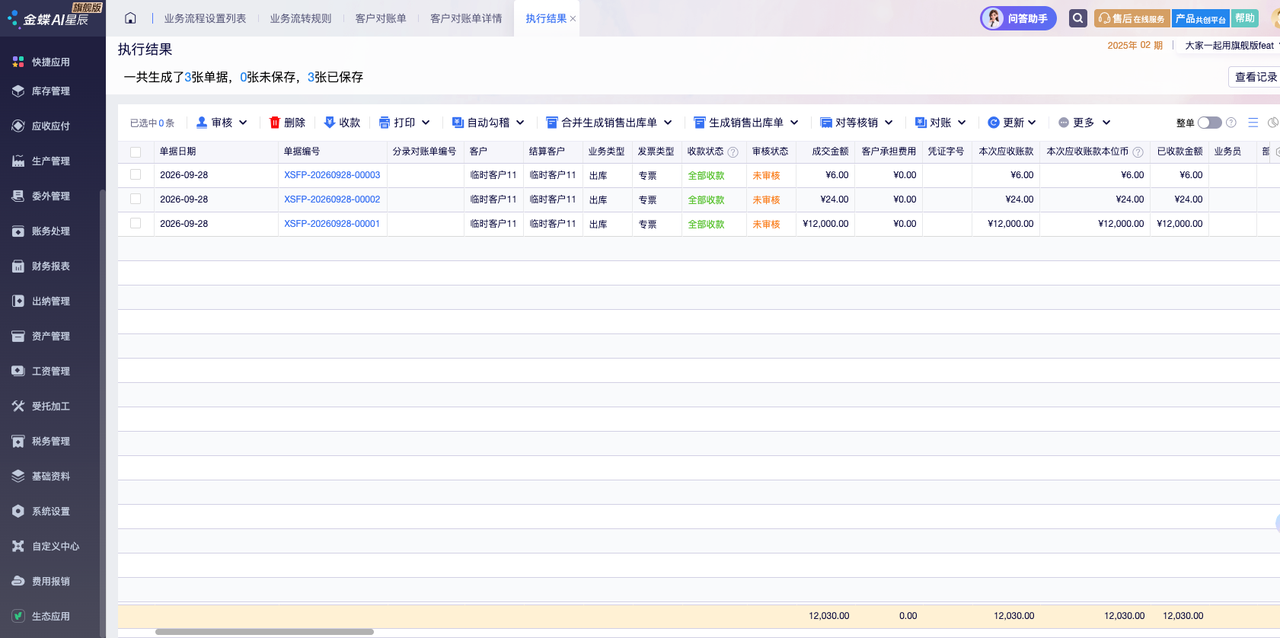Open the home page icon tab
1280x638 pixels.
[130, 18]
